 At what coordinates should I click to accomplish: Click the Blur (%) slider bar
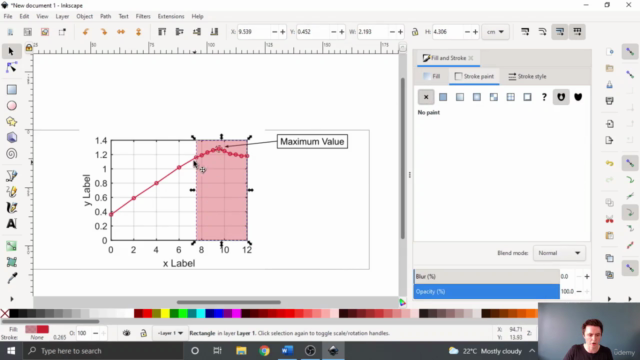[487, 276]
